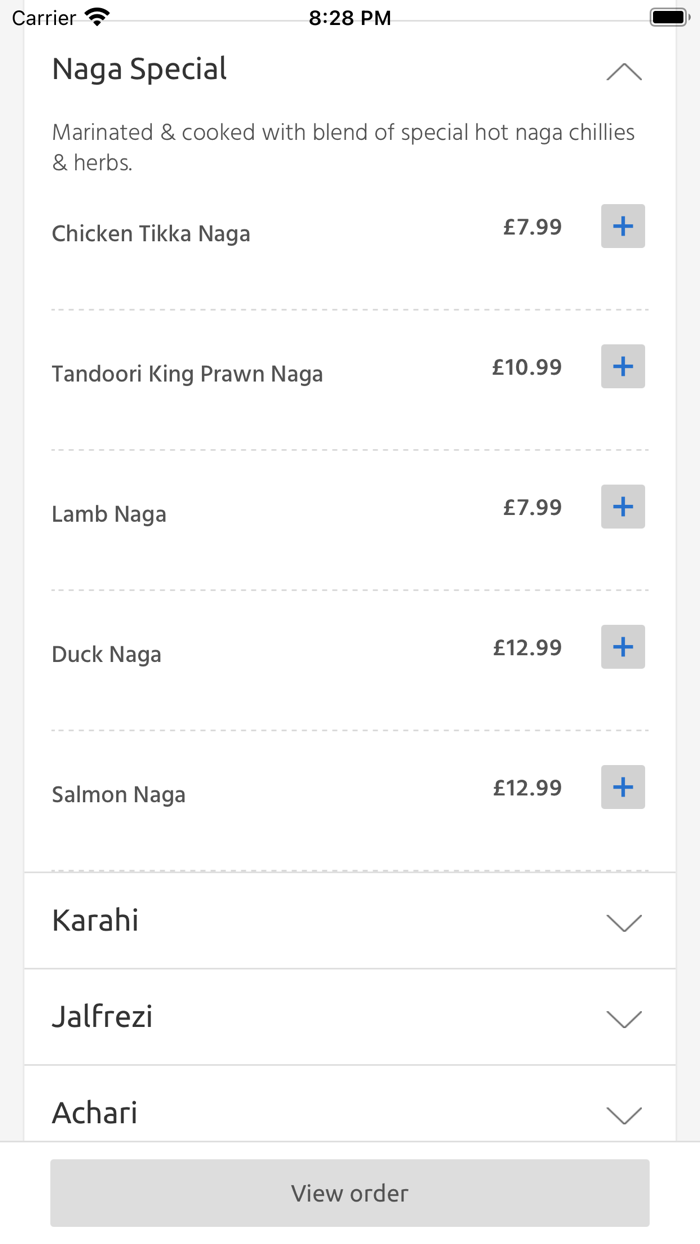Open the Achari category heading
The height and width of the screenshot is (1244, 700).
94,1113
